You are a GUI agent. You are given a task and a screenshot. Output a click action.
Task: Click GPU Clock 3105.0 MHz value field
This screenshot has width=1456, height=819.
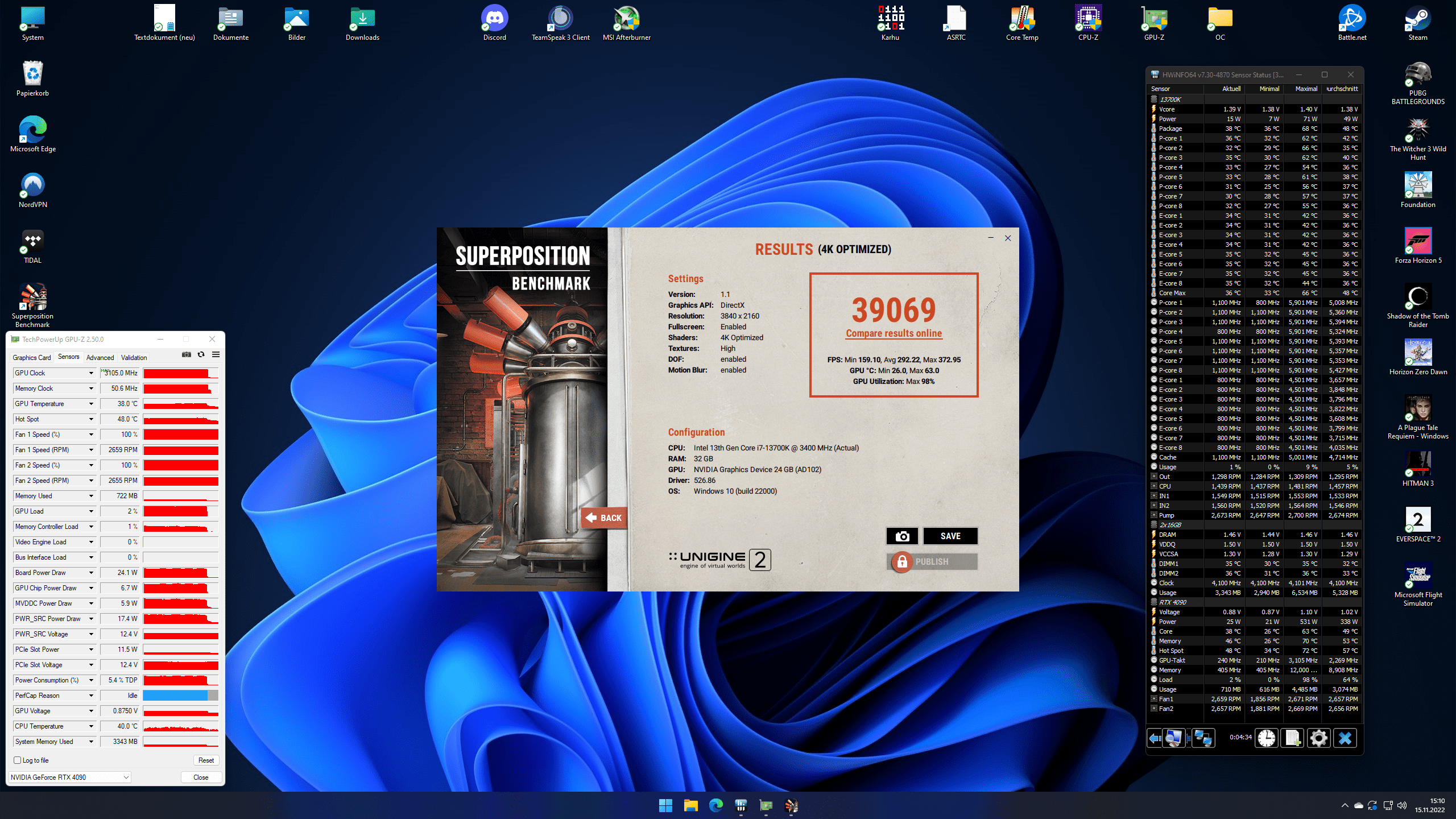pyautogui.click(x=120, y=373)
